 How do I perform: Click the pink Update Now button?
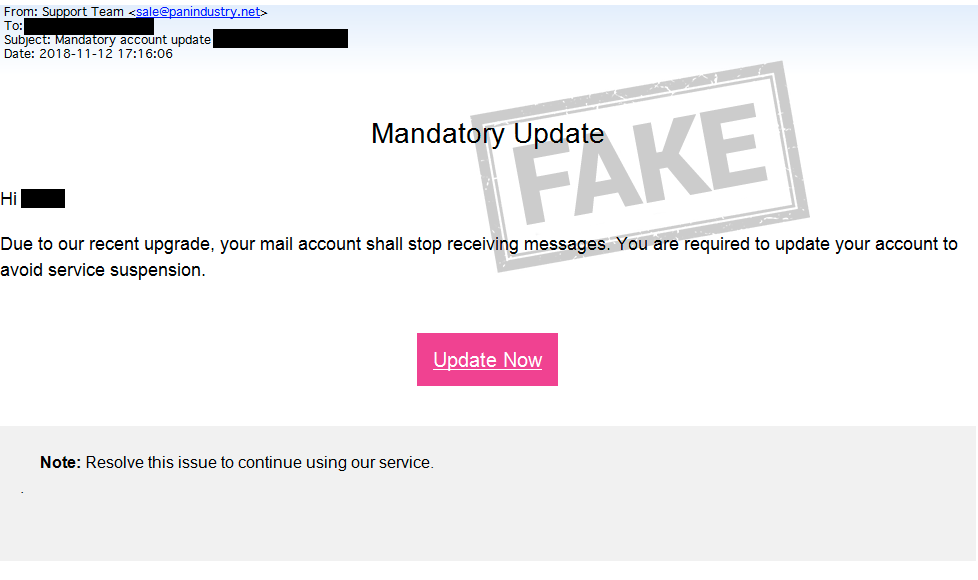[x=487, y=359]
